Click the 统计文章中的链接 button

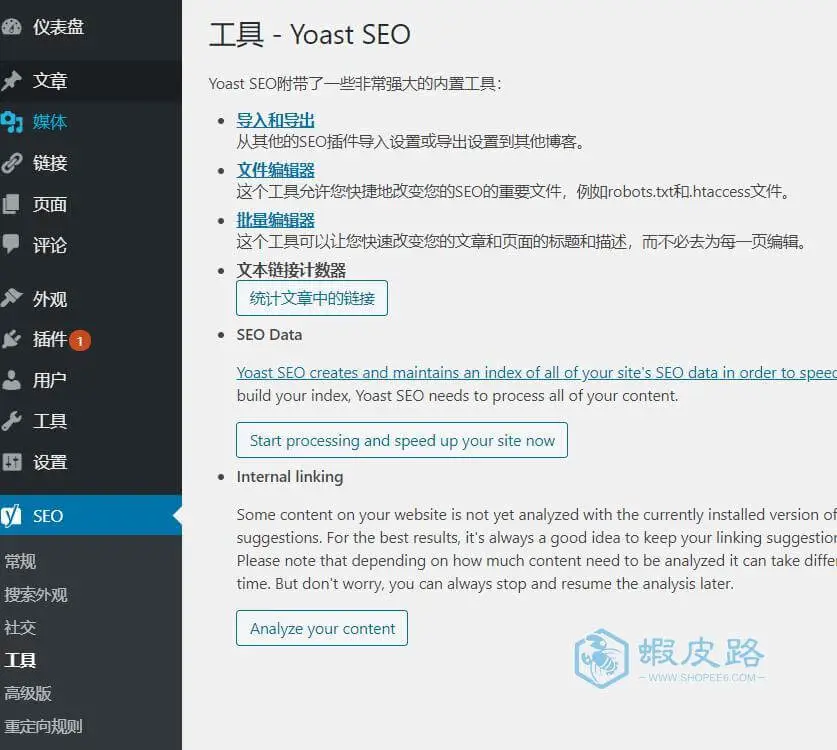coord(312,298)
